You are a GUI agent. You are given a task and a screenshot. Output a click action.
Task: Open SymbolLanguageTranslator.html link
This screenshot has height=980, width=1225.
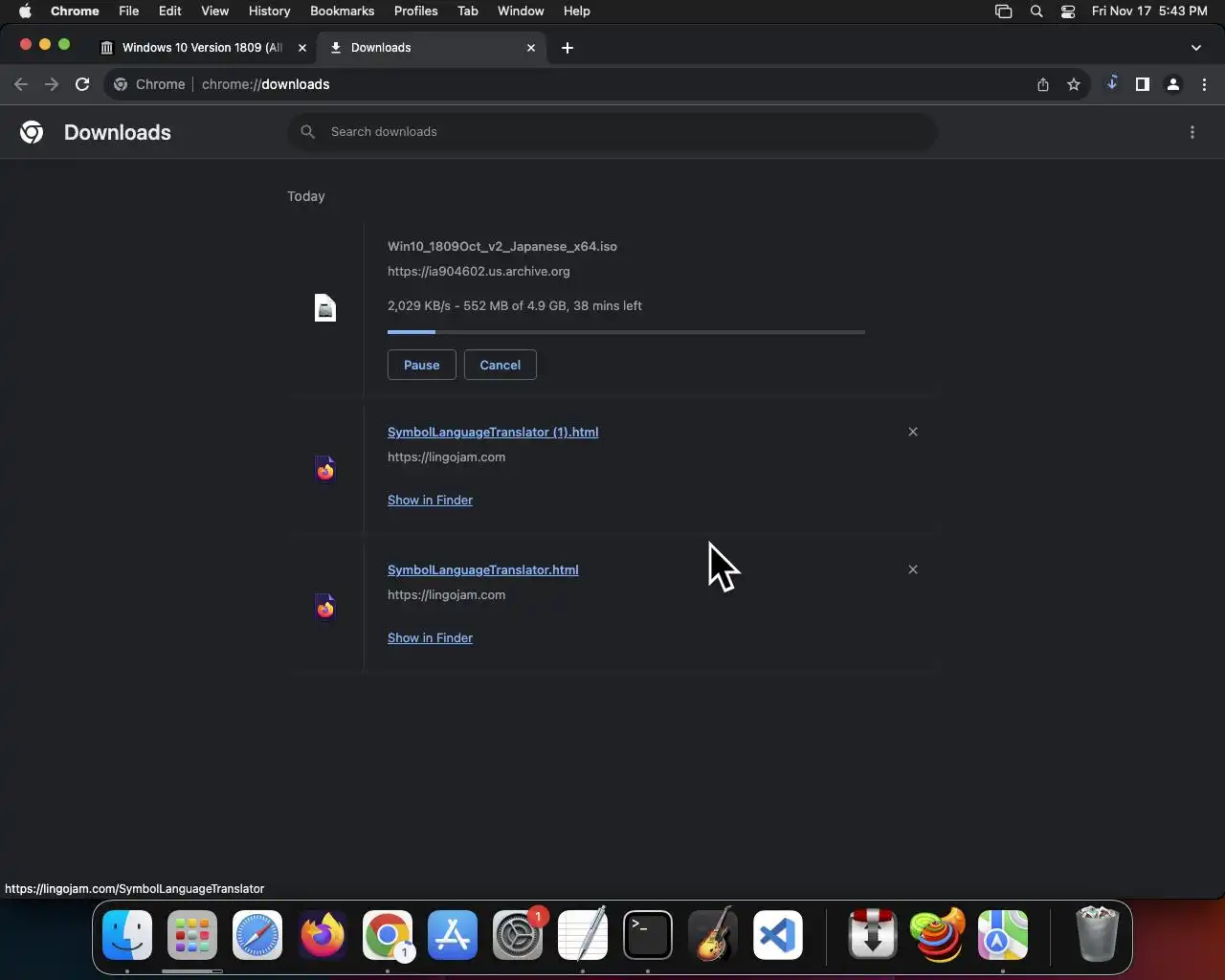pos(482,570)
